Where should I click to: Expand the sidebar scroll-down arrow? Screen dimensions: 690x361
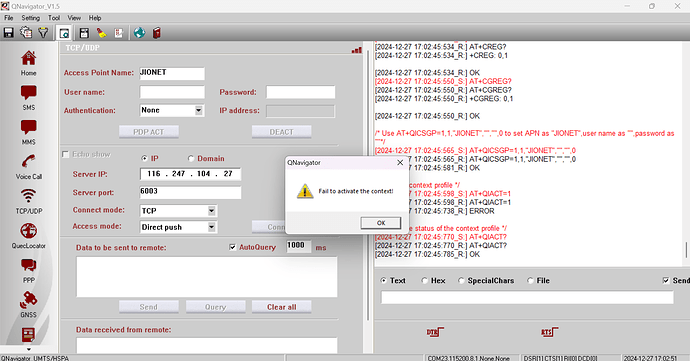click(29, 350)
